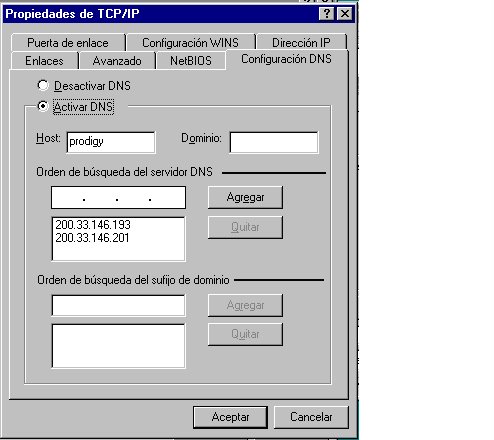Open the Avanzado tab

[x=117, y=61]
